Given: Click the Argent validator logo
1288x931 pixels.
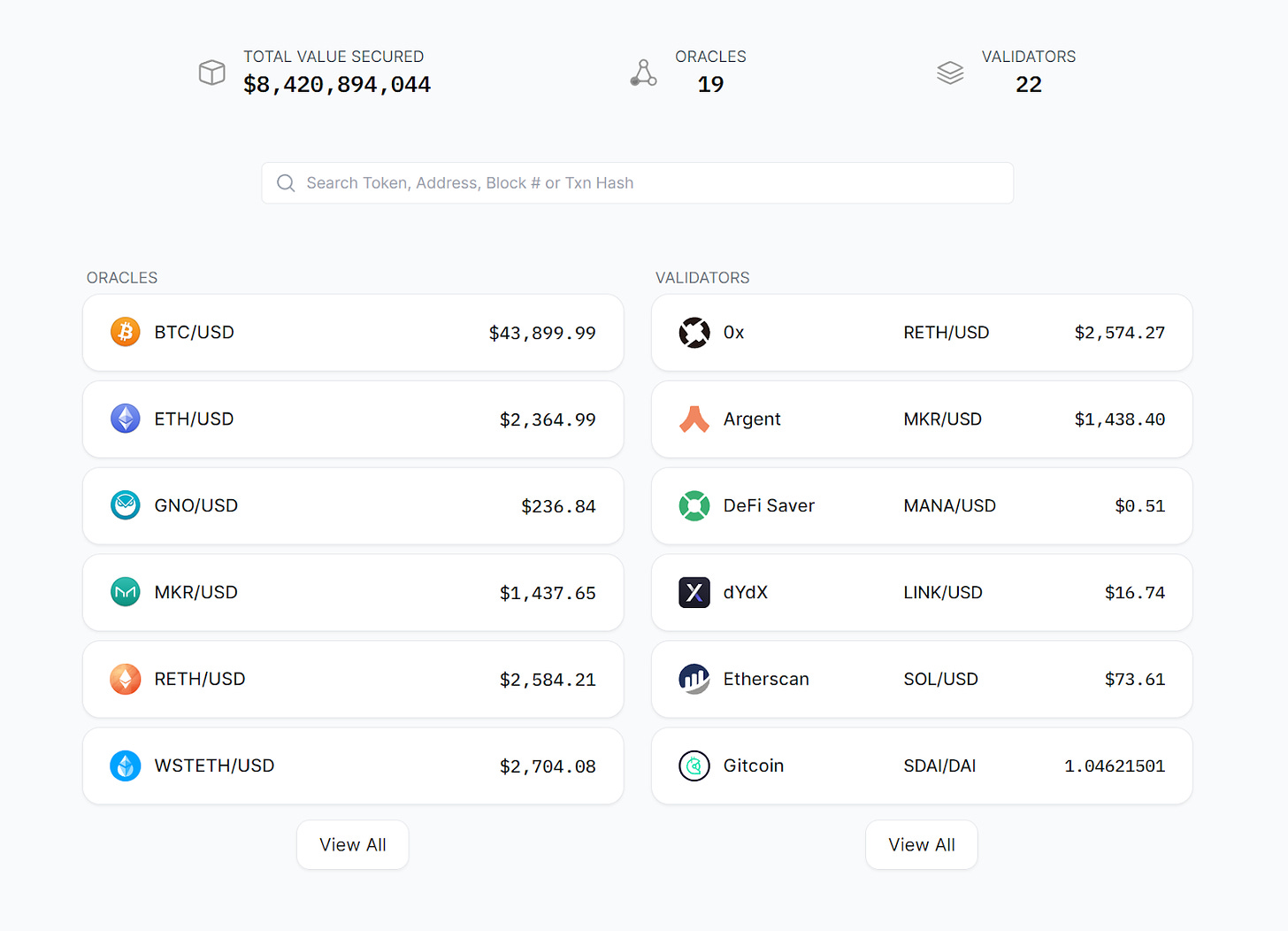Looking at the screenshot, I should point(694,419).
